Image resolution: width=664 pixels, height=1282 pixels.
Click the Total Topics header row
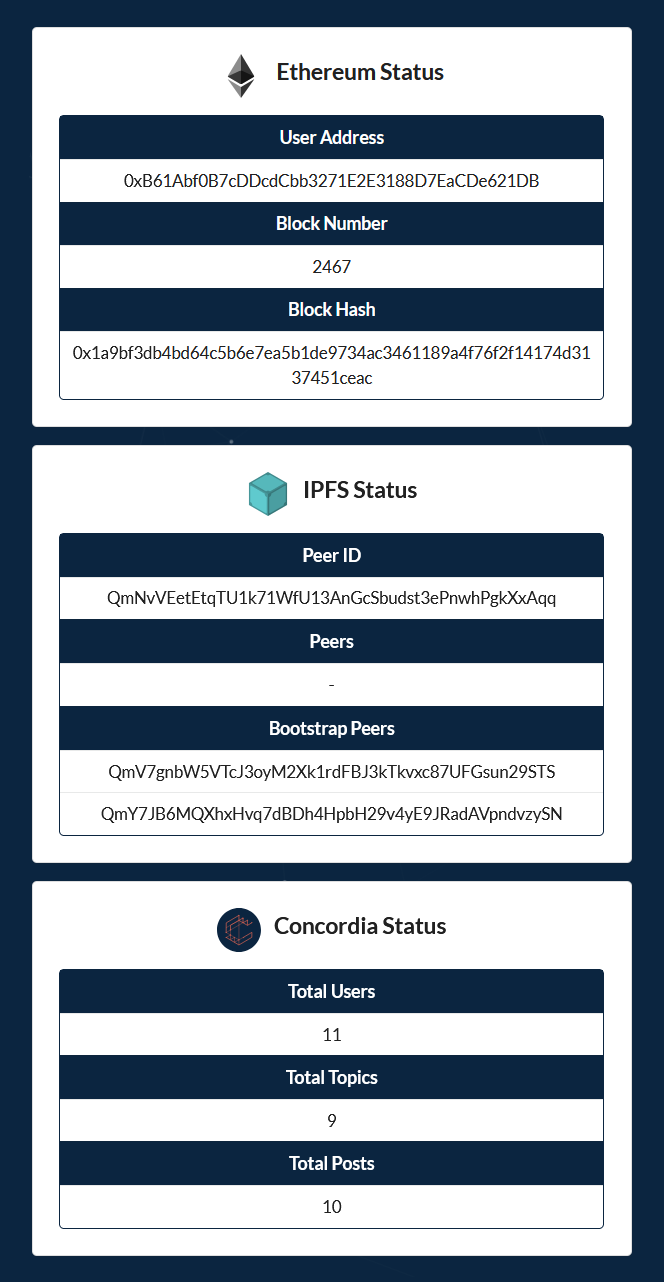click(332, 1078)
